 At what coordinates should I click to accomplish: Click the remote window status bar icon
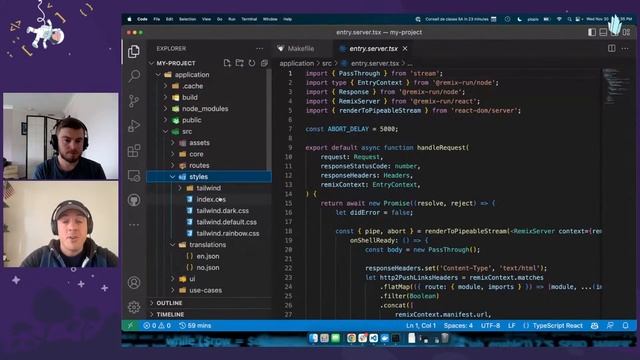[130, 325]
